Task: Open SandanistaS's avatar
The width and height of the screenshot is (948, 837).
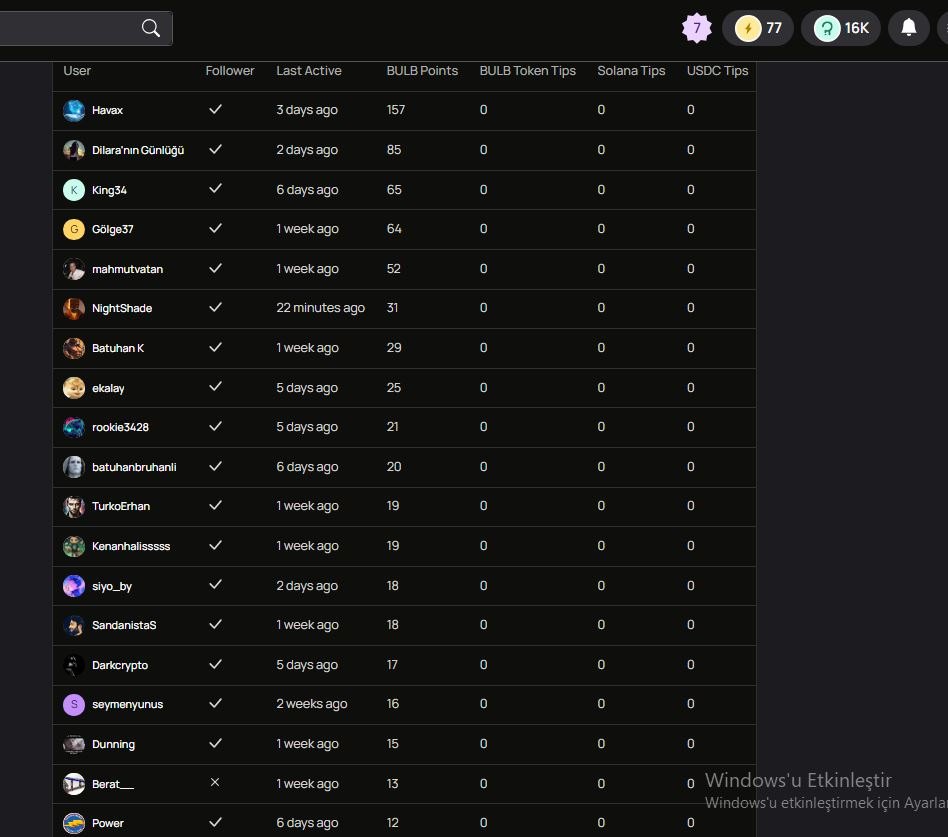Action: click(74, 625)
